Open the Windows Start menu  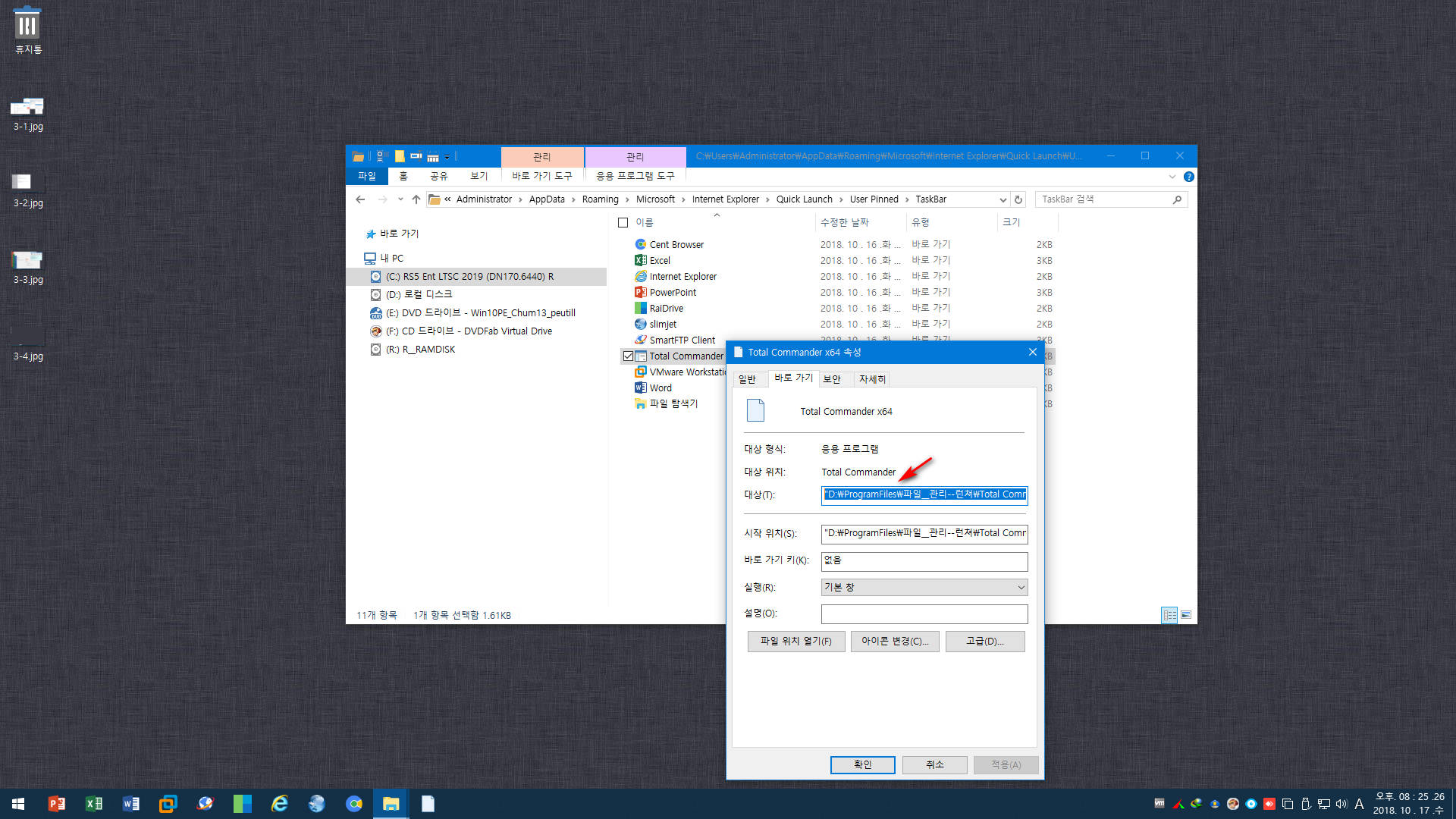tap(18, 804)
